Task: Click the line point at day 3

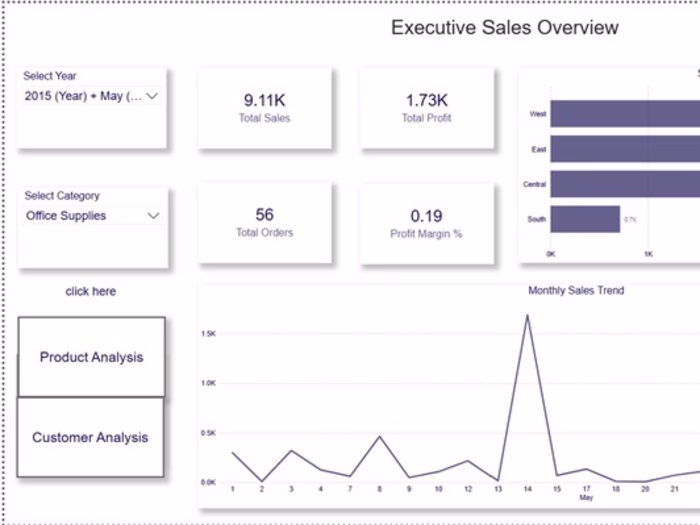Action: click(x=291, y=450)
